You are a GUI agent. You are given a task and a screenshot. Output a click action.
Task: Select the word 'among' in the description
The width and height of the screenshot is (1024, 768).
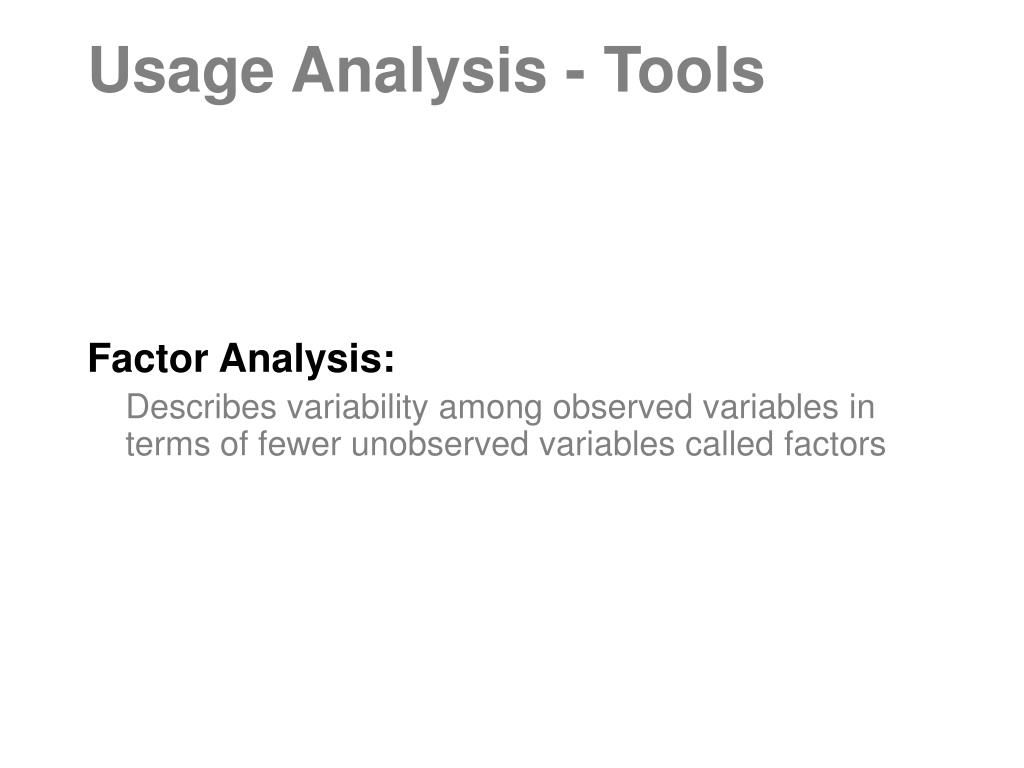coord(490,410)
